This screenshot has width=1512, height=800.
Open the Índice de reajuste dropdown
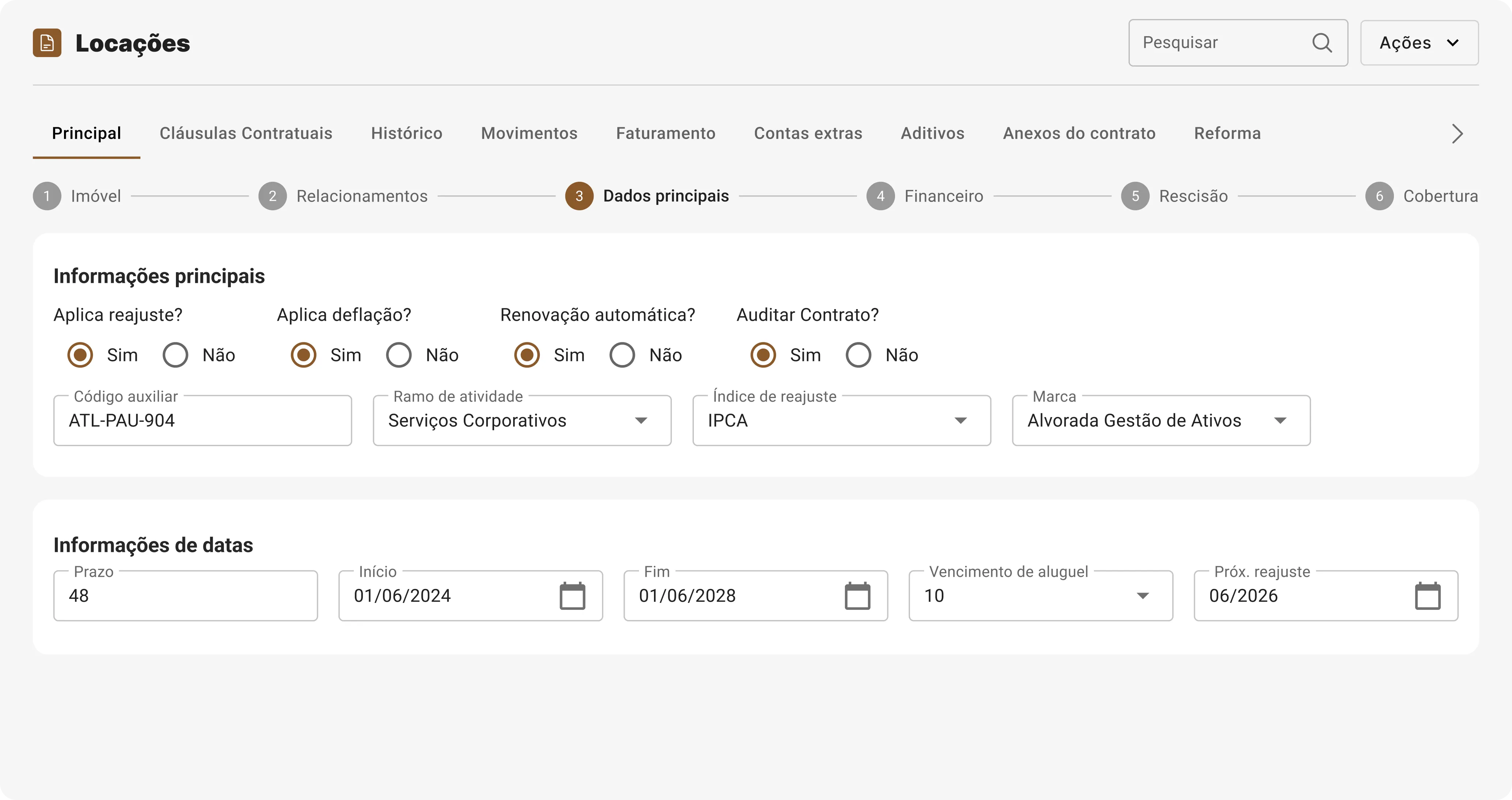pyautogui.click(x=842, y=420)
